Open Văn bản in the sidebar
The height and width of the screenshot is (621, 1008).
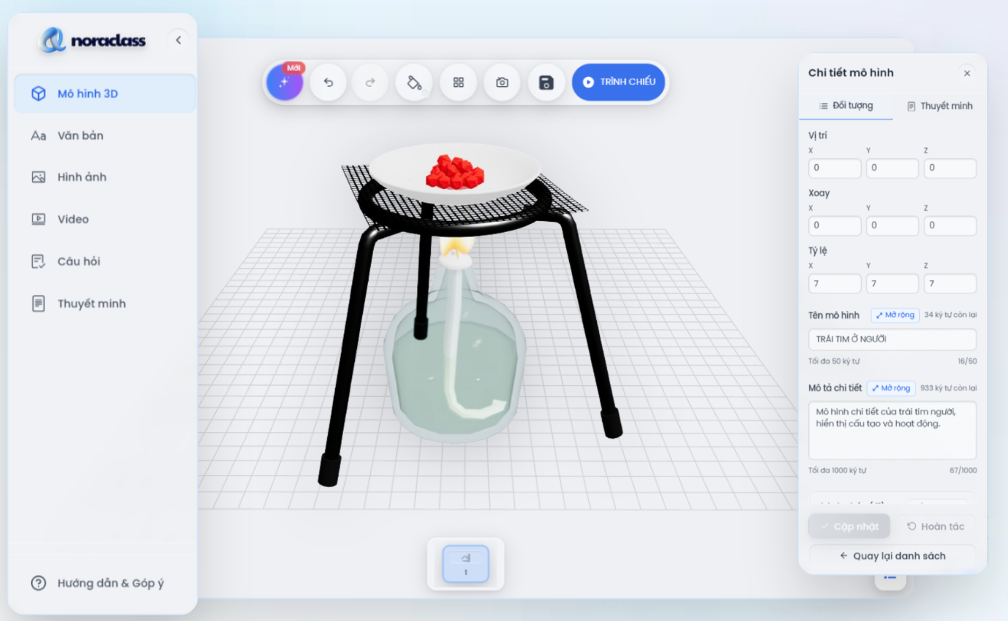[x=80, y=135]
